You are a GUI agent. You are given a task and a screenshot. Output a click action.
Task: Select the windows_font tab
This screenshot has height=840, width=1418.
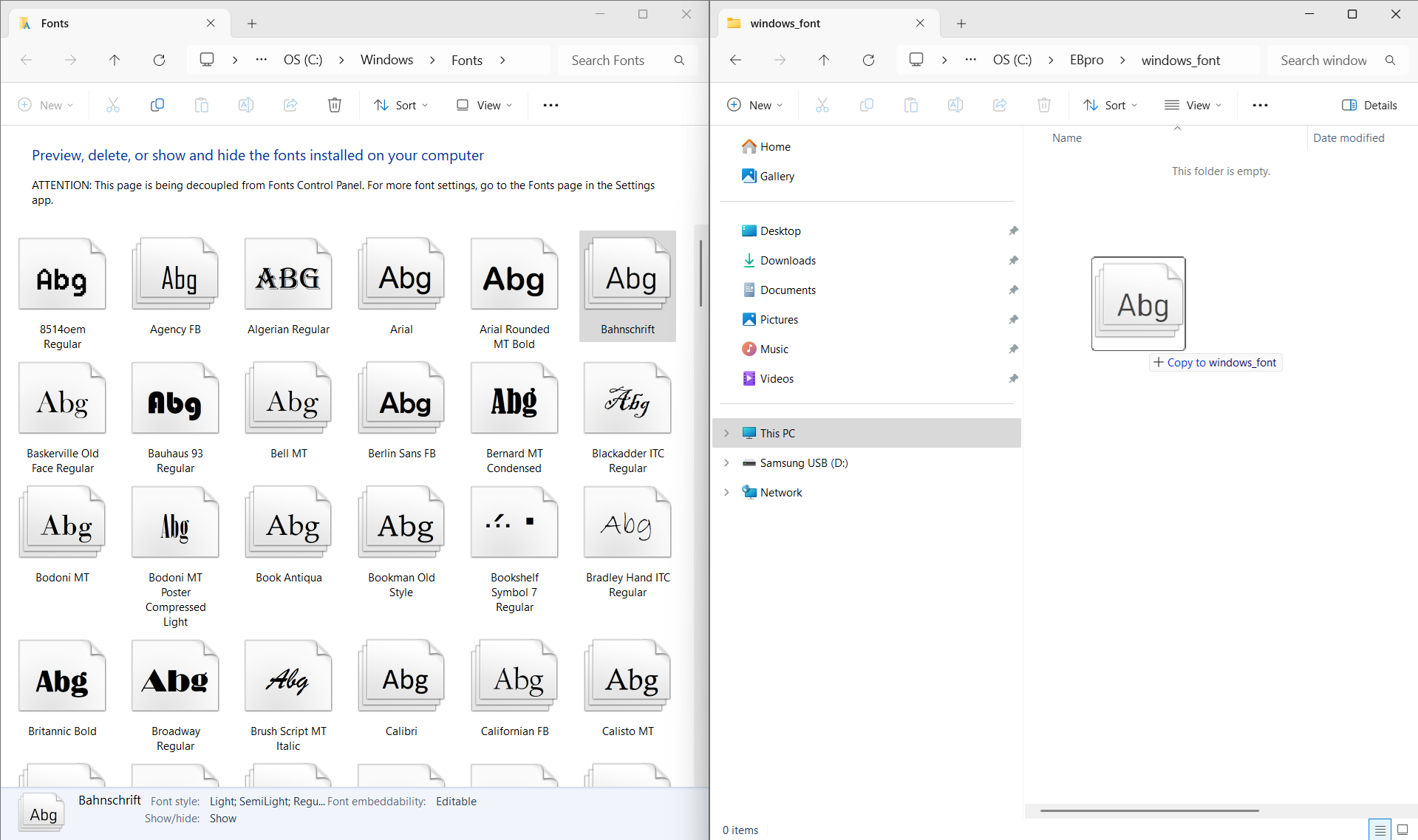828,23
